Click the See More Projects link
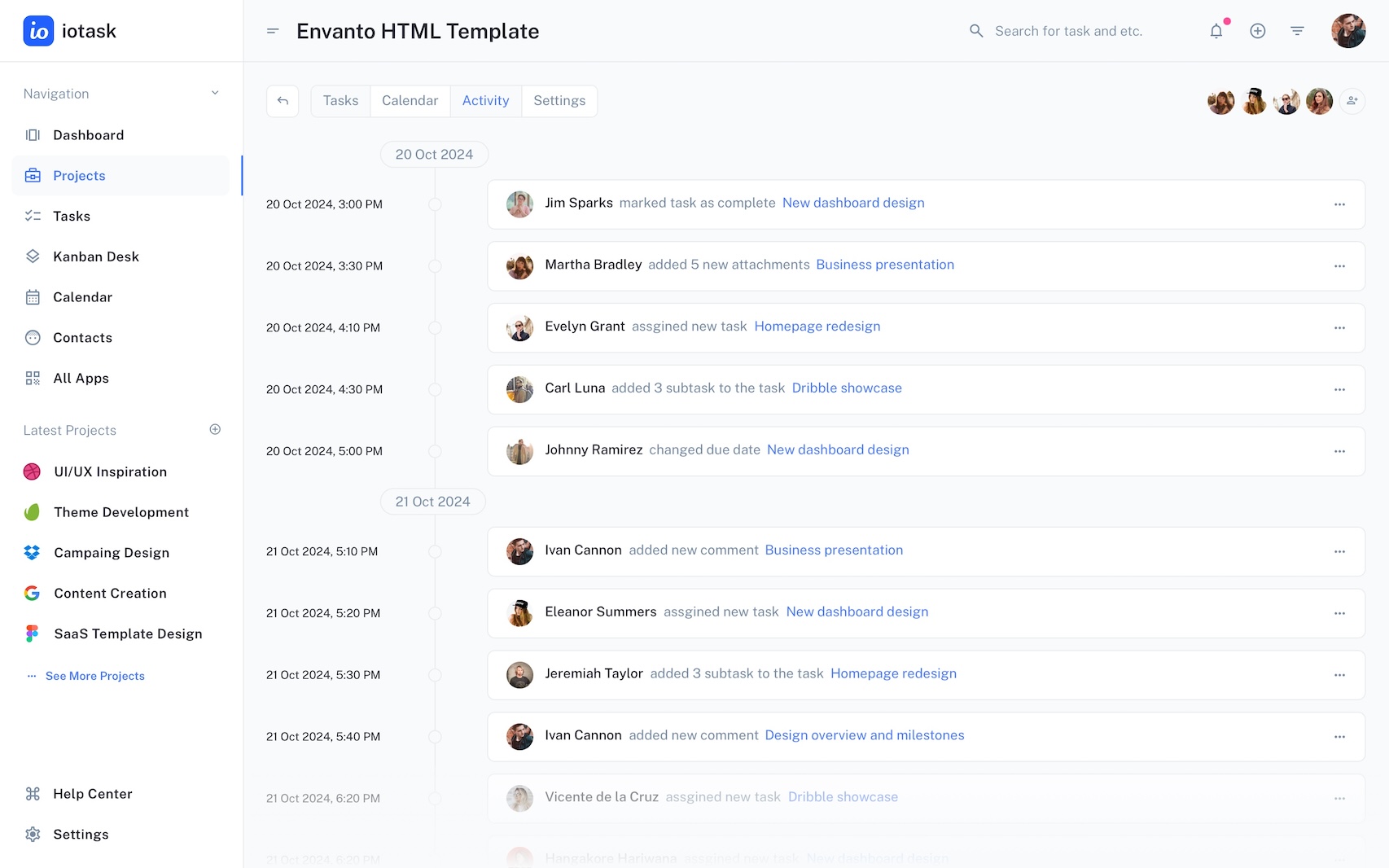 tap(94, 676)
